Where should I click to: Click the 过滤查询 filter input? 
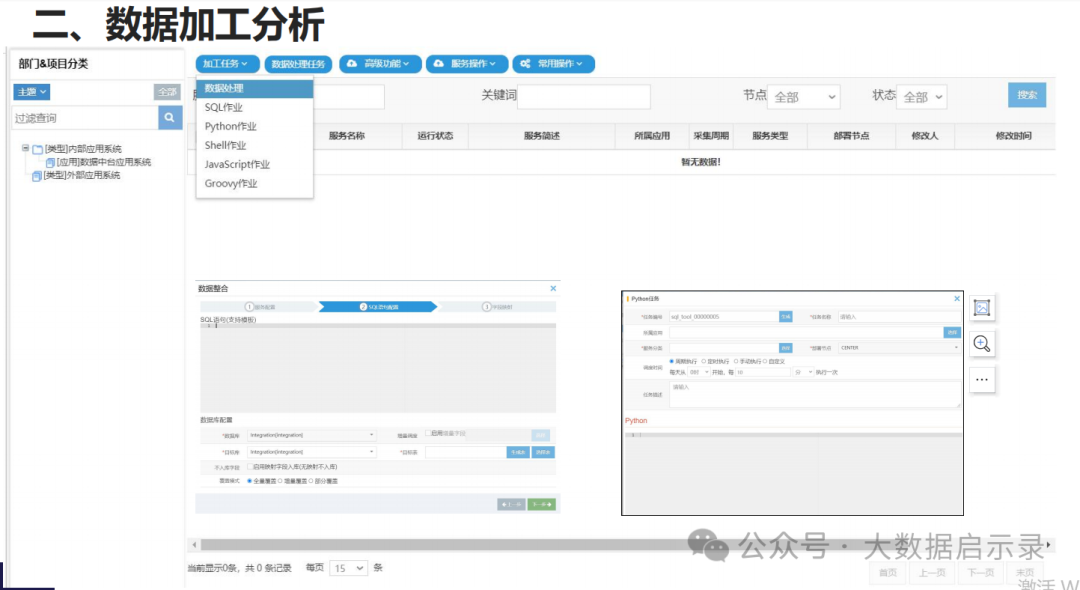tap(85, 118)
